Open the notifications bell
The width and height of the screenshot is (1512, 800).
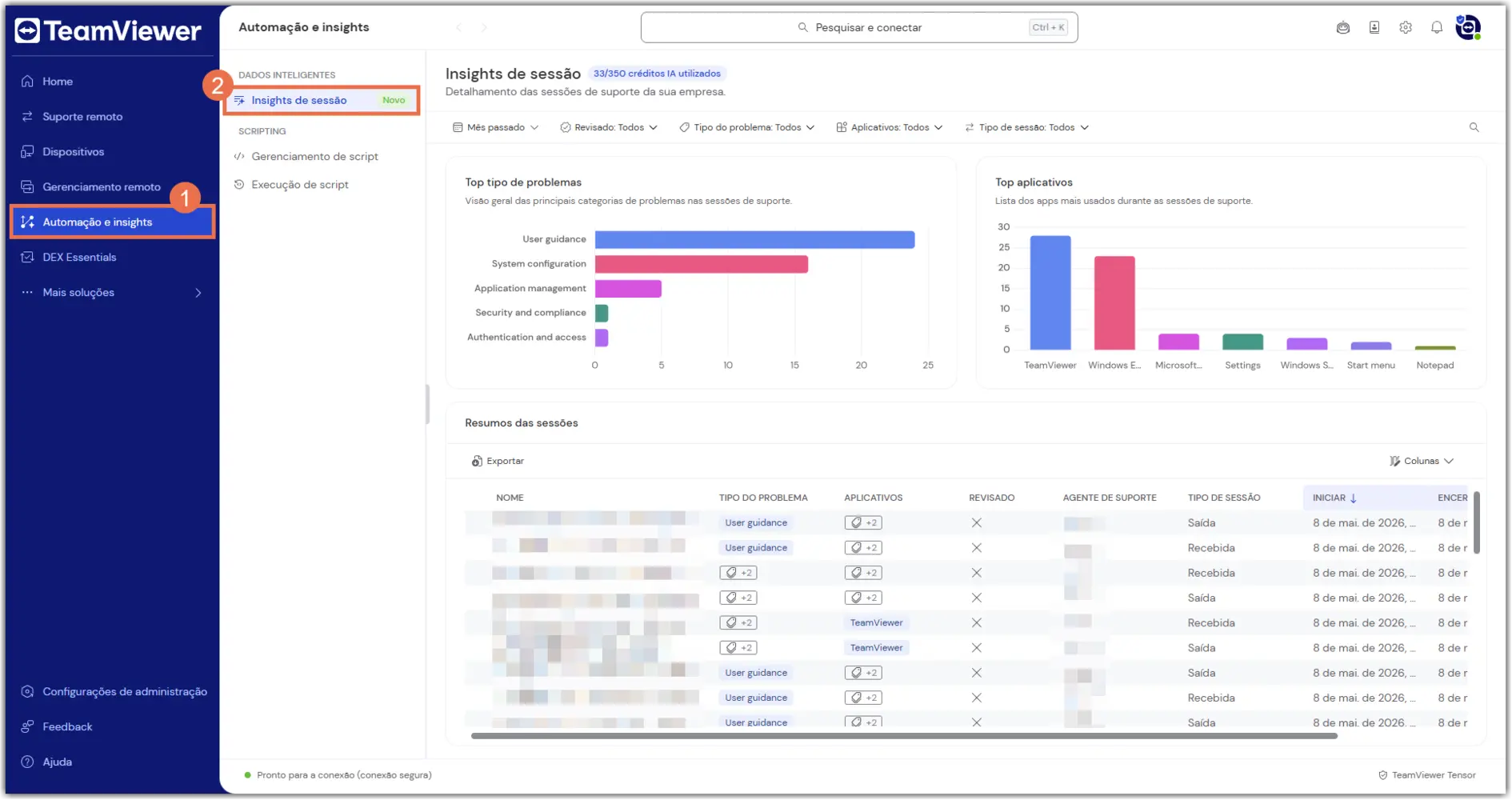(1437, 27)
